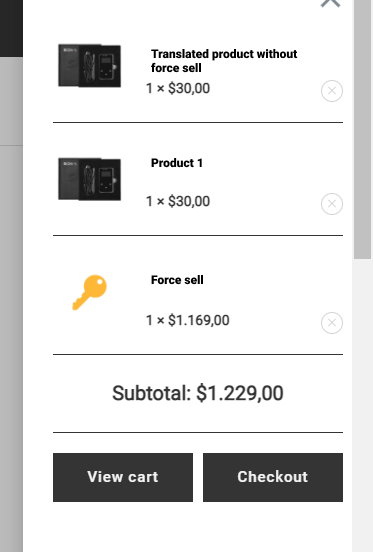Click the cart panel scrollbar thumb

(362, 129)
